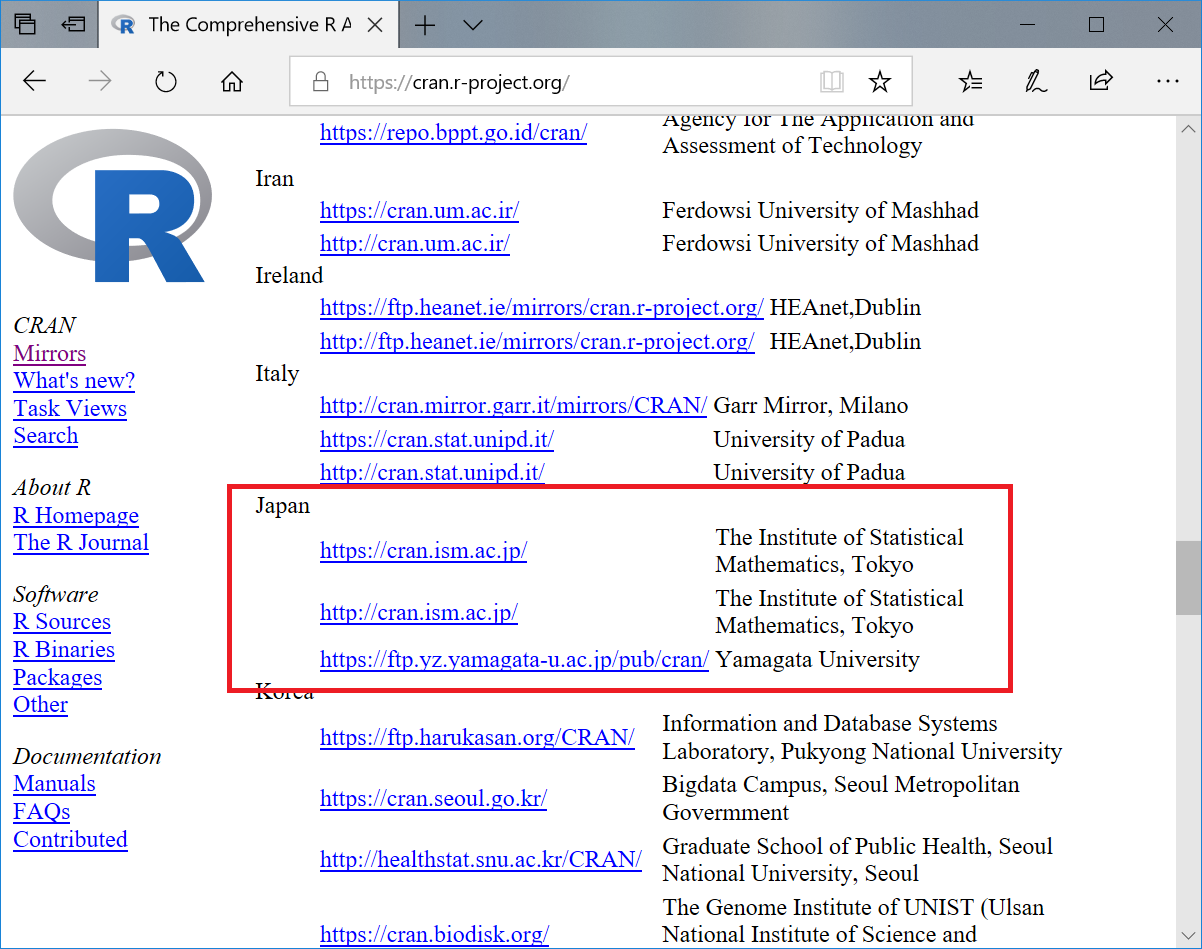The image size is (1202, 949).
Task: Select The Comprehensive R Archive tab
Action: 249,25
